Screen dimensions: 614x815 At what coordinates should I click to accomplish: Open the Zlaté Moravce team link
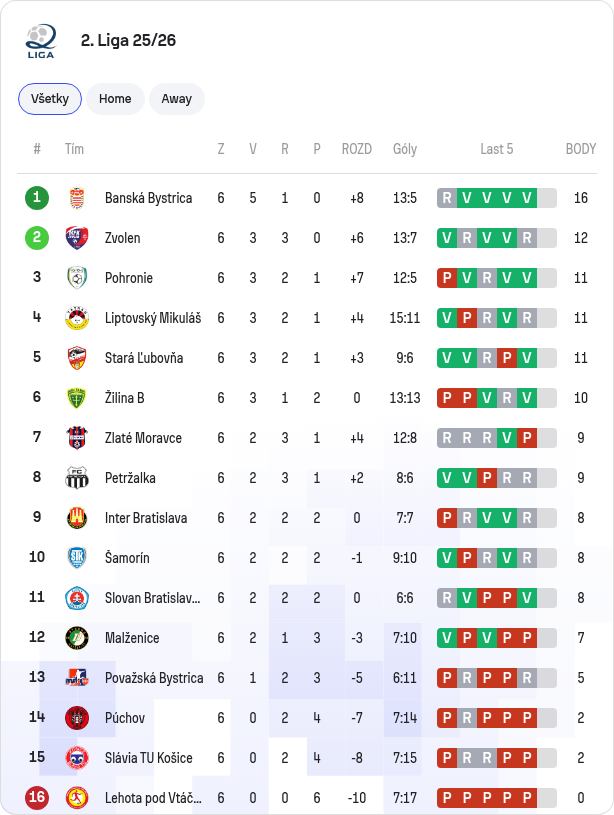pos(143,438)
